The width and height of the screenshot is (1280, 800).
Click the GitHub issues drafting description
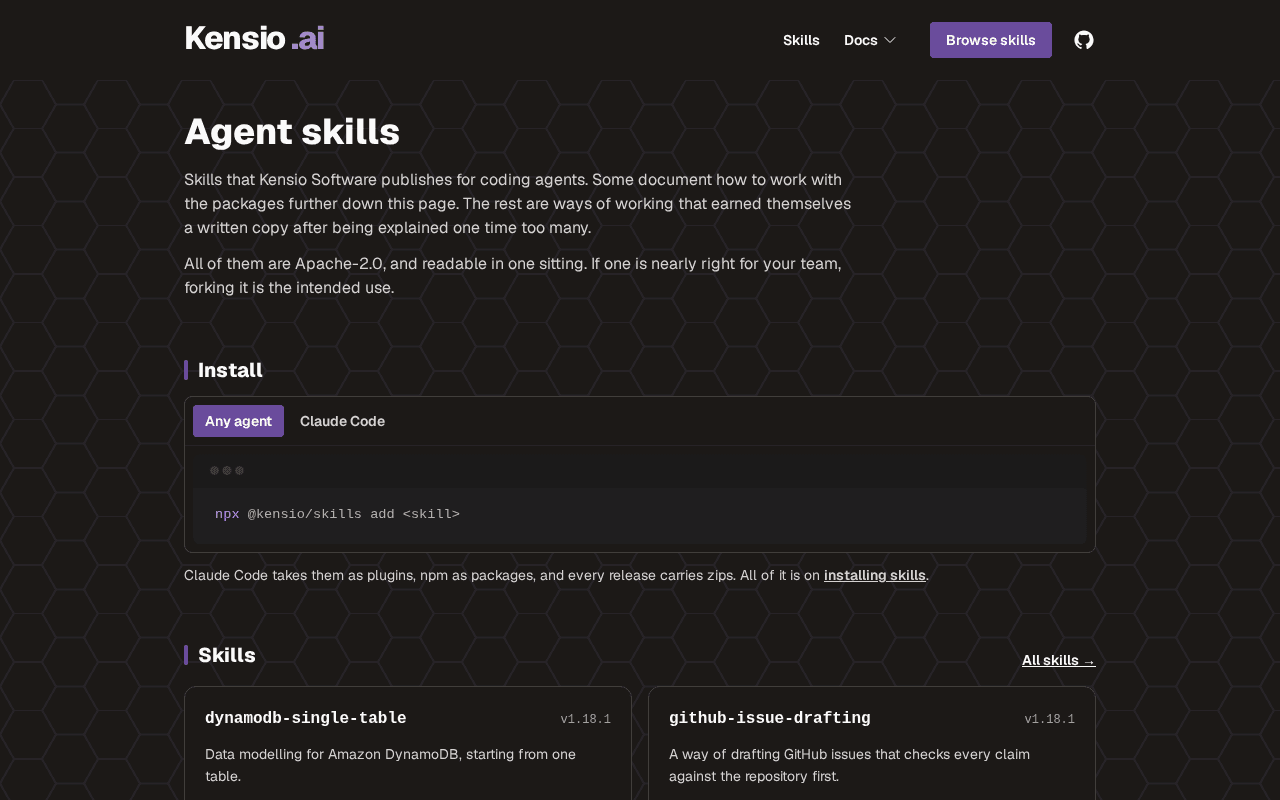tap(849, 765)
